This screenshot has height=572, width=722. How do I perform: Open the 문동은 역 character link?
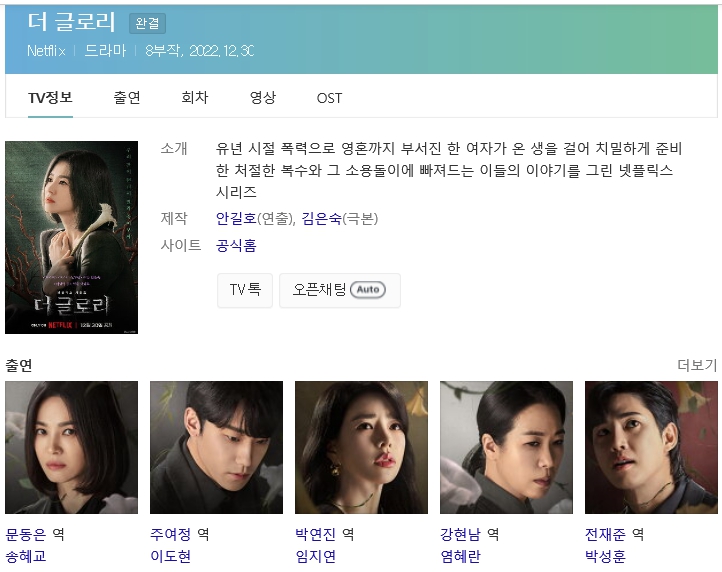coord(35,534)
